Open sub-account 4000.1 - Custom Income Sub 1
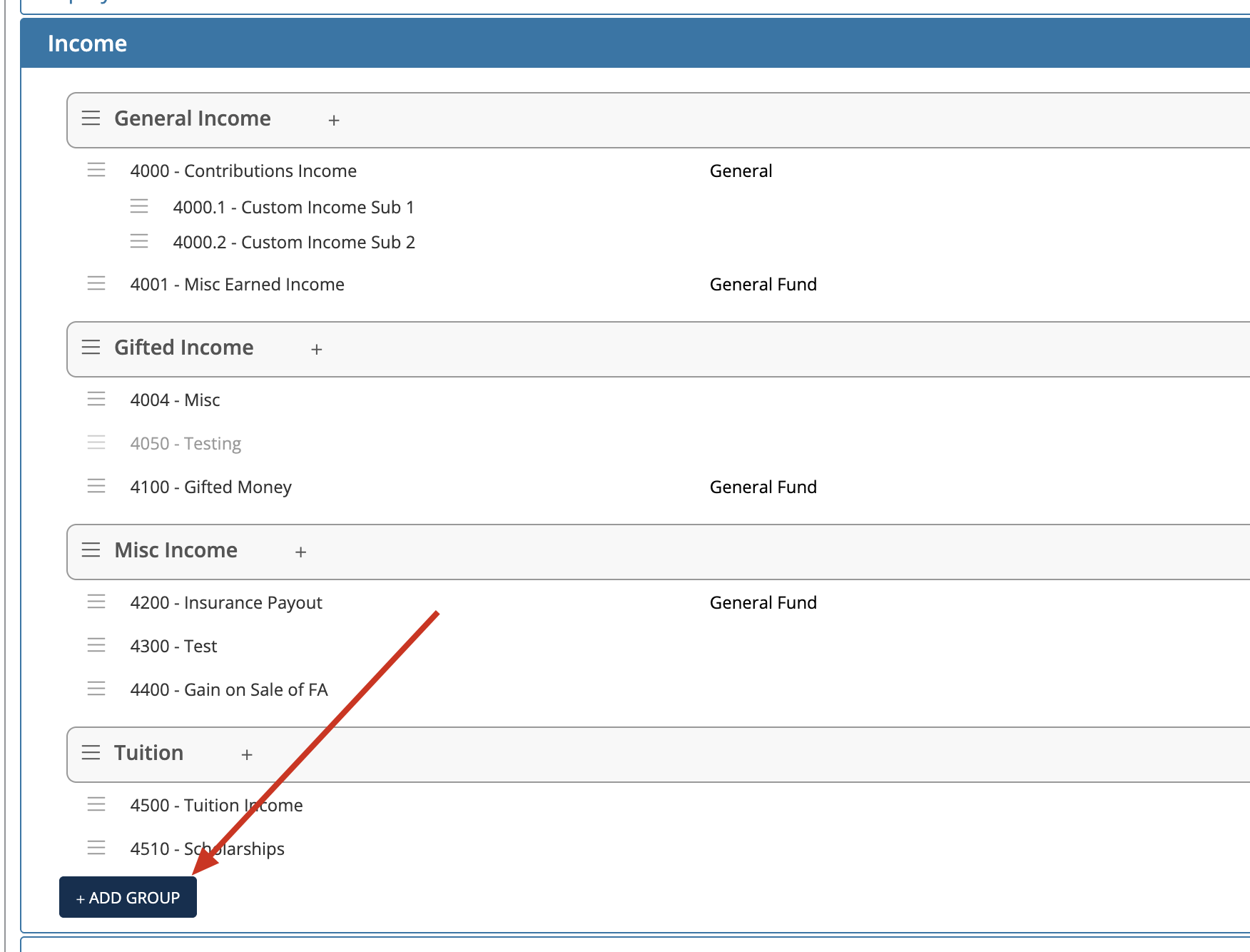The image size is (1250, 952). tap(293, 208)
